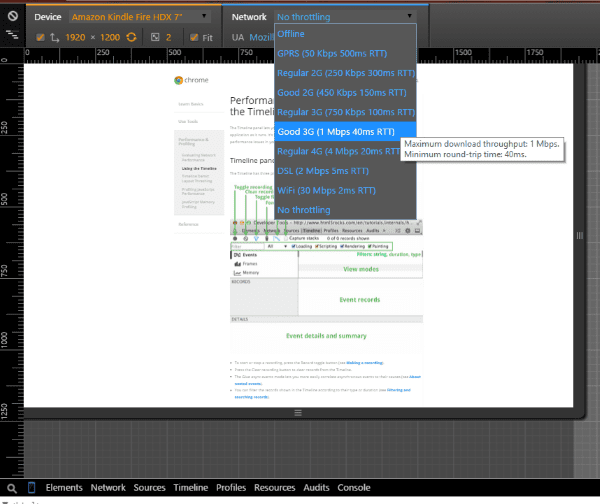
Task: Toggle the Fit checkbox
Action: click(194, 37)
